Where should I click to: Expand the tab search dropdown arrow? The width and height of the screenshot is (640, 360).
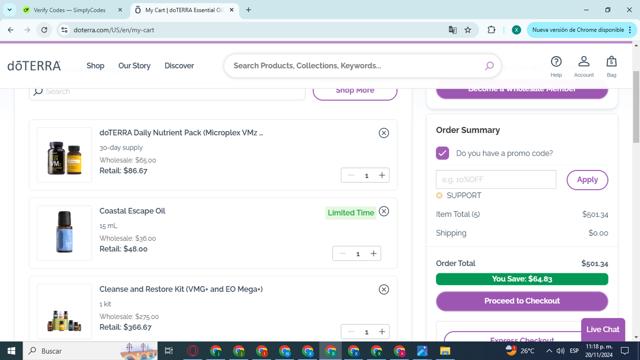pyautogui.click(x=9, y=10)
